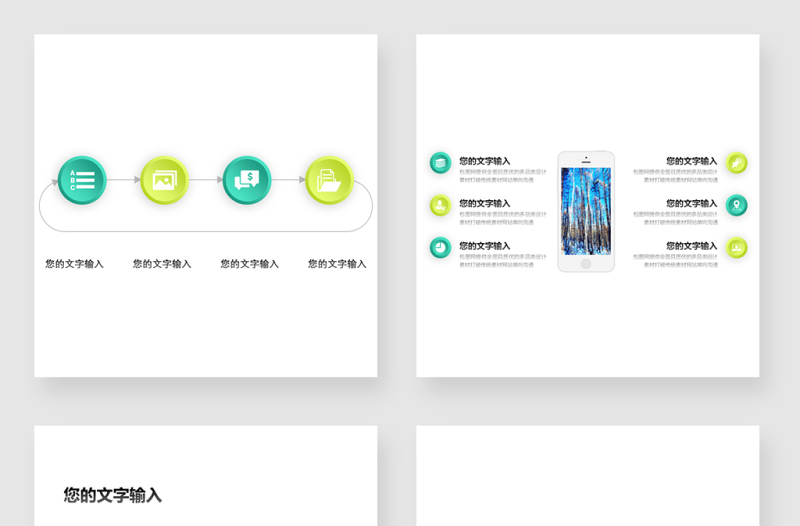
Task: Click the yellow-green folder documents icon circle
Action: point(329,180)
